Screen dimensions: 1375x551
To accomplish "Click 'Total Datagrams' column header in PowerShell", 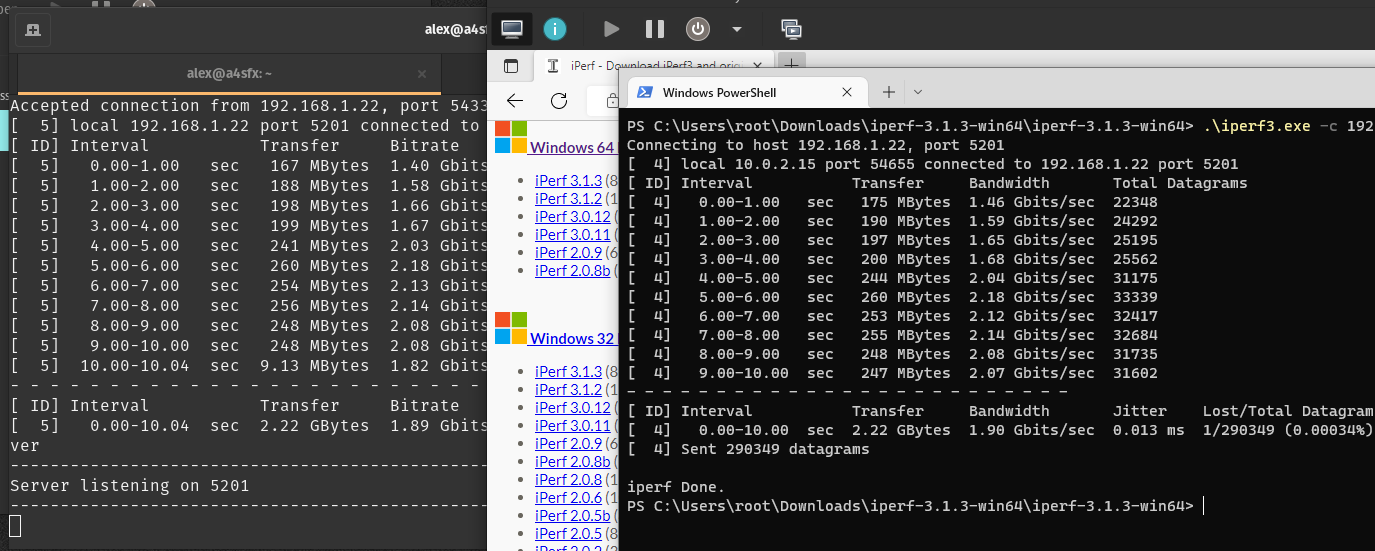I will coord(1180,183).
